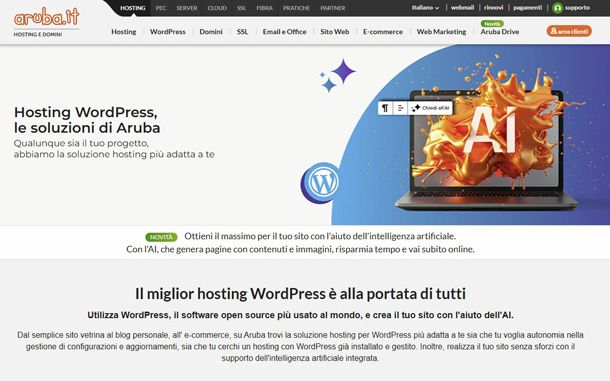This screenshot has width=610, height=381.
Task: Click the text 'HOSTING E DOMINI' under logo
Action: (38, 34)
